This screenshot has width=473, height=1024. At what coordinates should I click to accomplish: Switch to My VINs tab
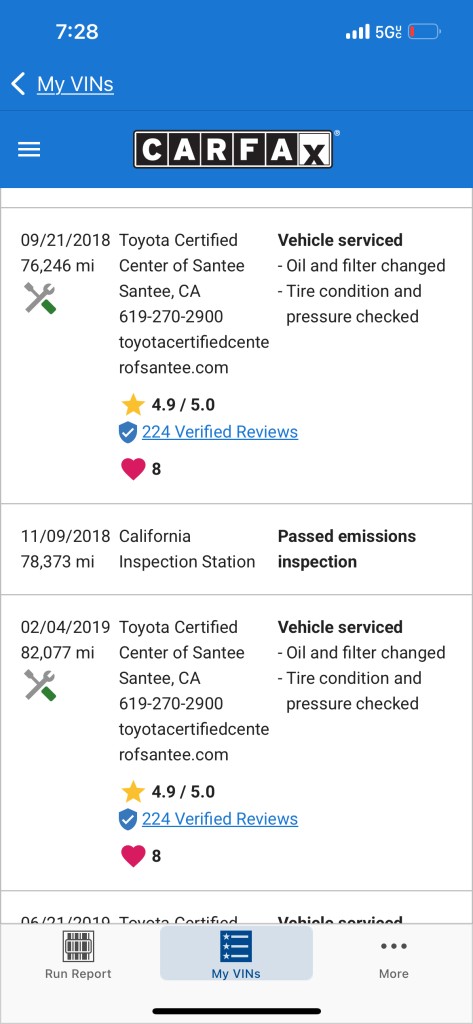coord(236,954)
